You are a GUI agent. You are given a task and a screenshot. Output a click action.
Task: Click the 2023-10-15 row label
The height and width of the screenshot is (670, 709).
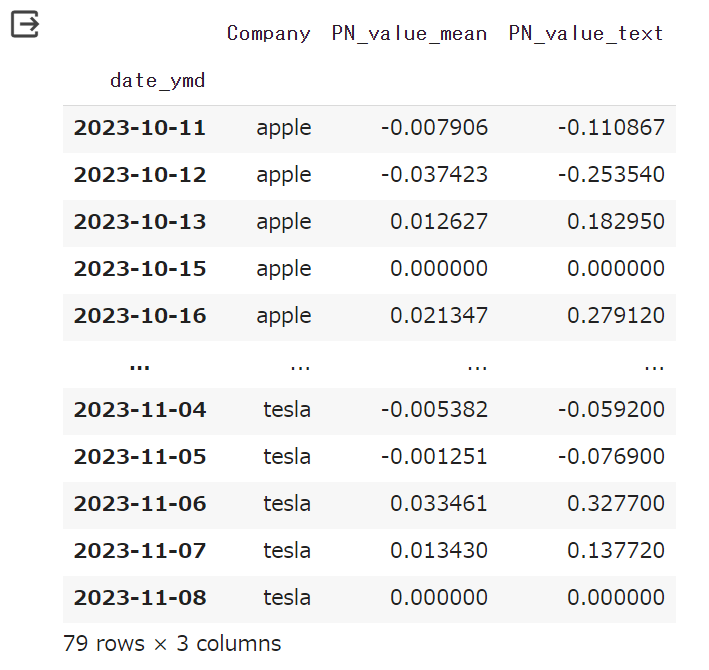[140, 269]
